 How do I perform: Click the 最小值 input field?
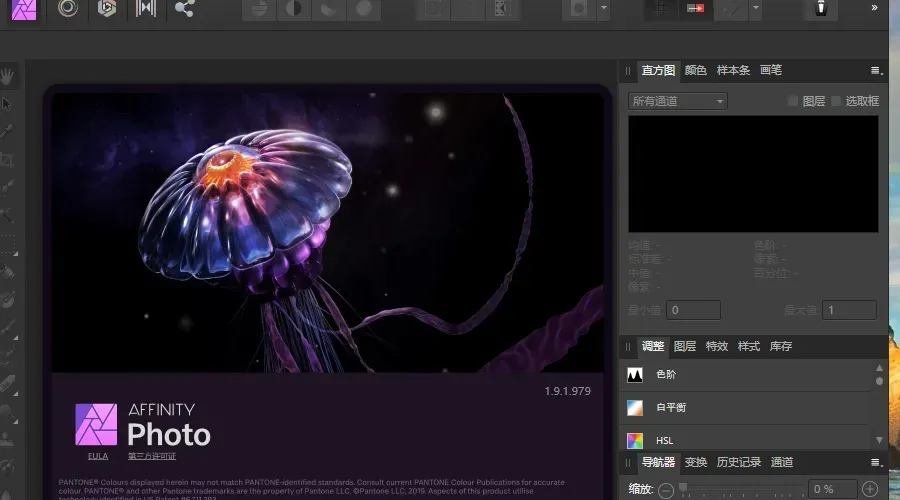coord(693,310)
